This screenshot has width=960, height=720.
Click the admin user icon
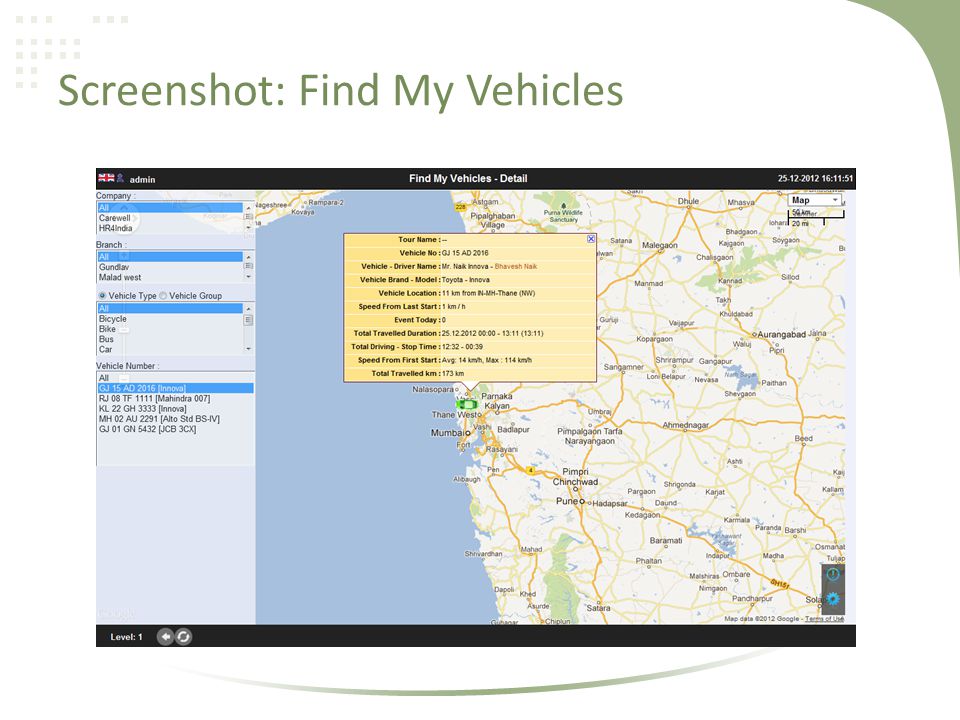click(121, 178)
